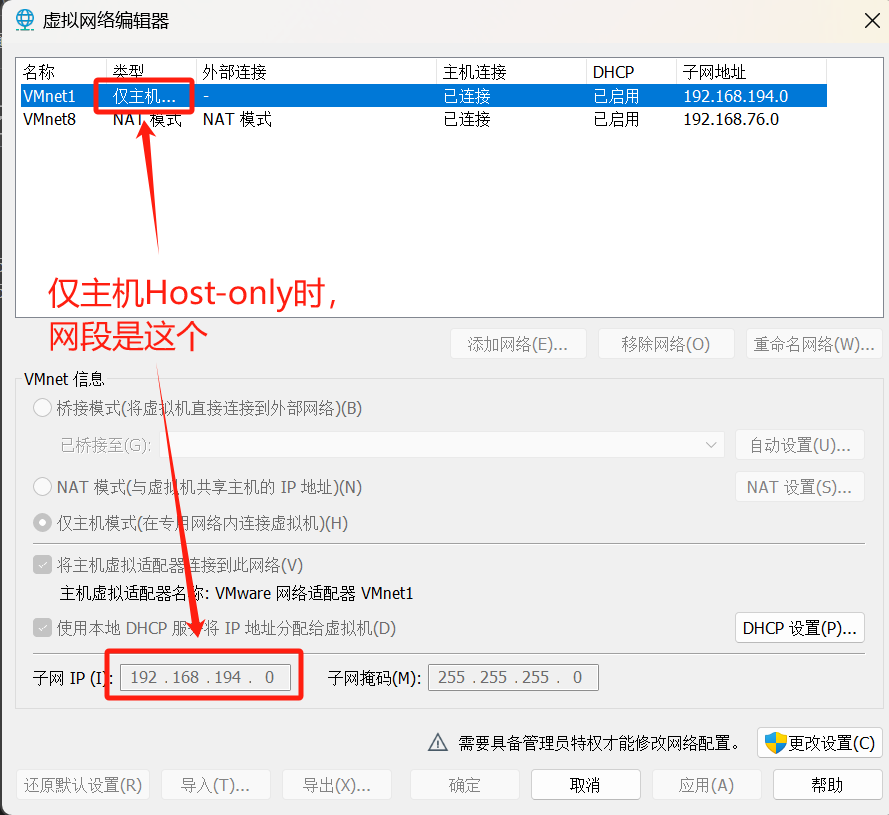The width and height of the screenshot is (889, 815).
Task: Click 已启用 DHCP cell in VMnet1 row
Action: [616, 96]
